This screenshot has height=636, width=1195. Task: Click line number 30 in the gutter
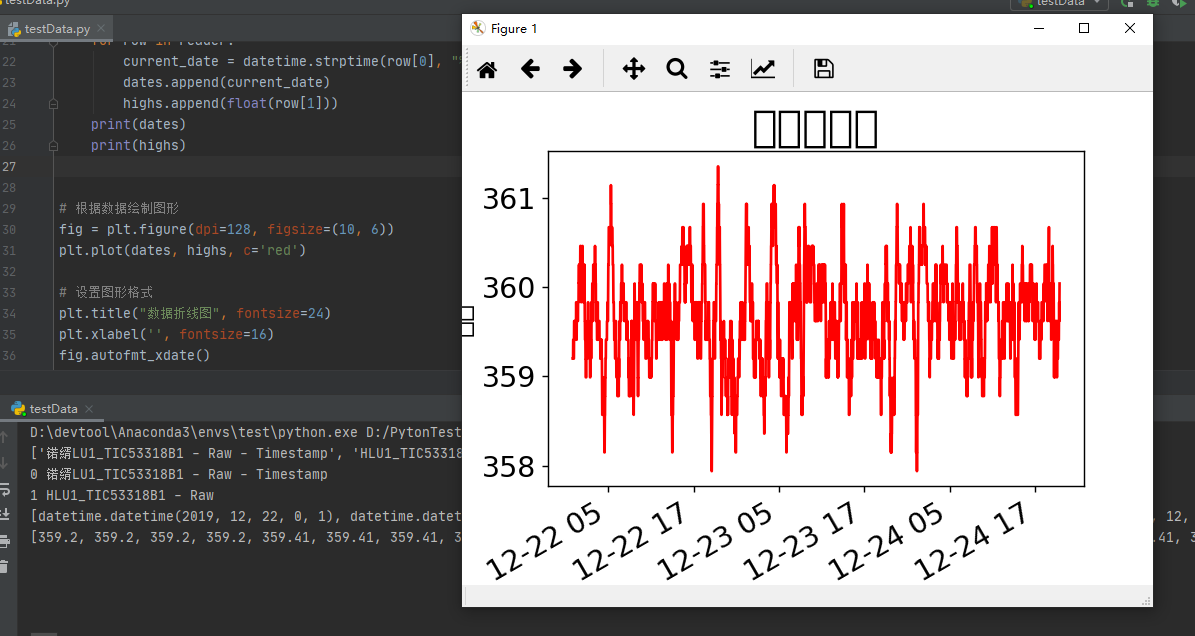click(x=9, y=229)
